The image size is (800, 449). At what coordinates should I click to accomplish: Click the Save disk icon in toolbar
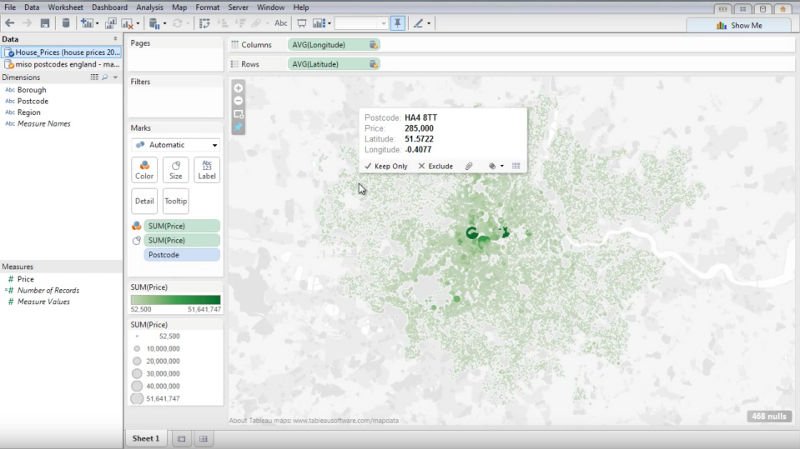tap(45, 23)
